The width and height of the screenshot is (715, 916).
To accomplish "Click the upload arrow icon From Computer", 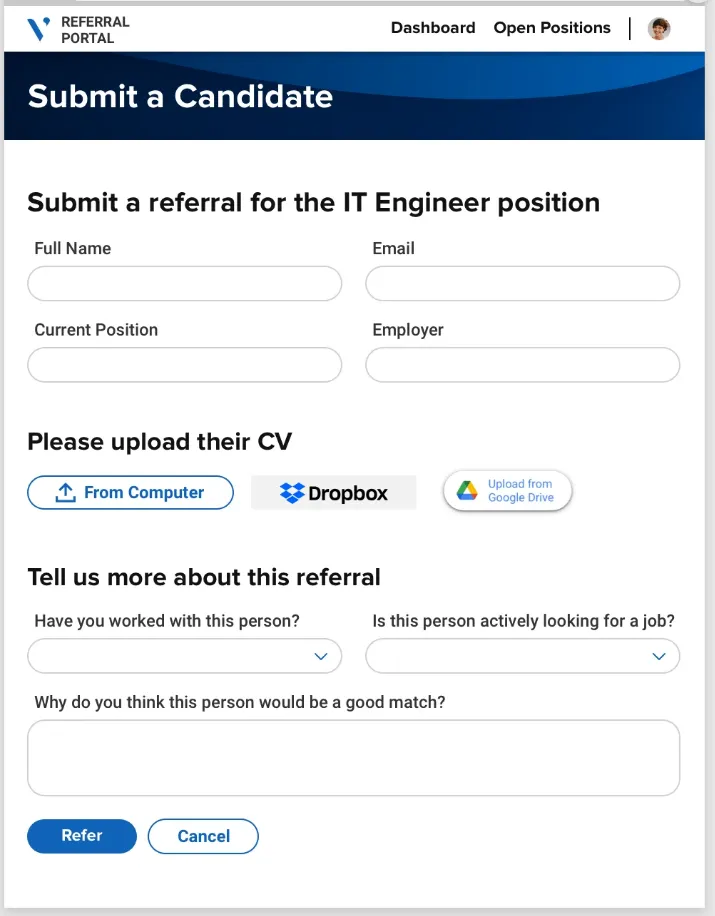I will coord(66,493).
